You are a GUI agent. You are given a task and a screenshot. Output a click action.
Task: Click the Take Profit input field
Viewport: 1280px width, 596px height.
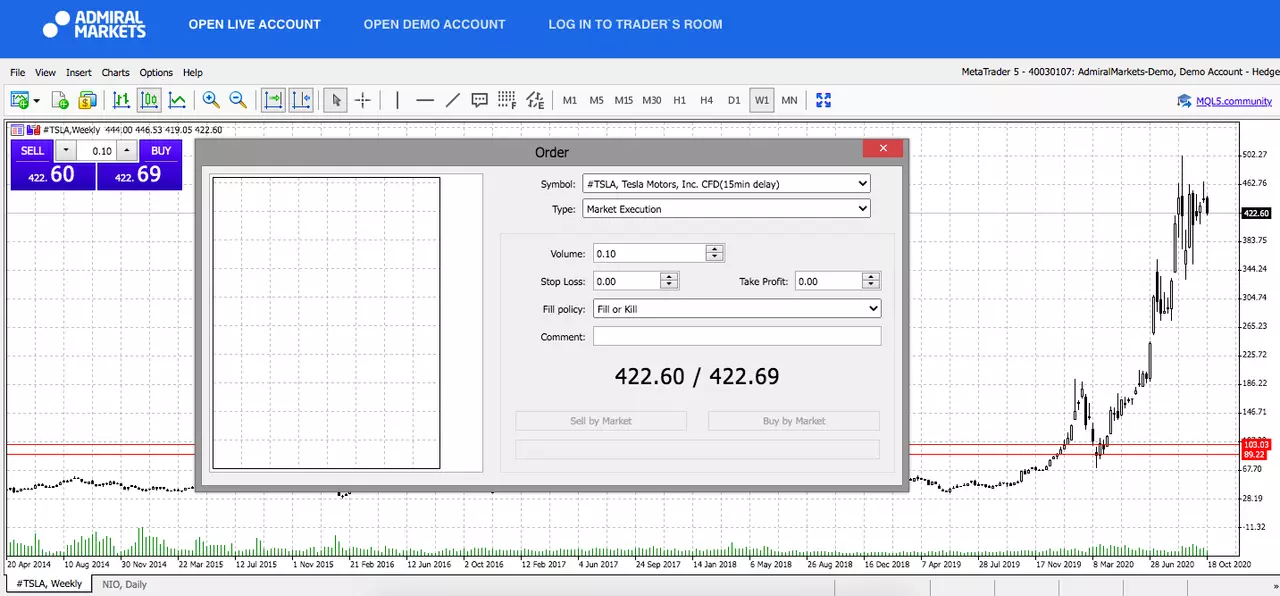pyautogui.click(x=829, y=282)
